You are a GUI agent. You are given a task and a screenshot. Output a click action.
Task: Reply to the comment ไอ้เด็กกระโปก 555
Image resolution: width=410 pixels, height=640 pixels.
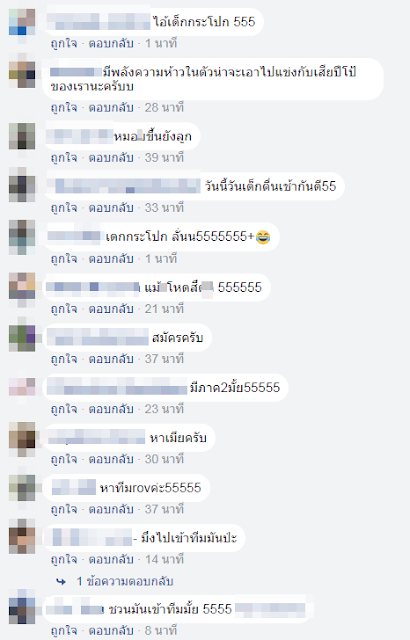coord(111,43)
